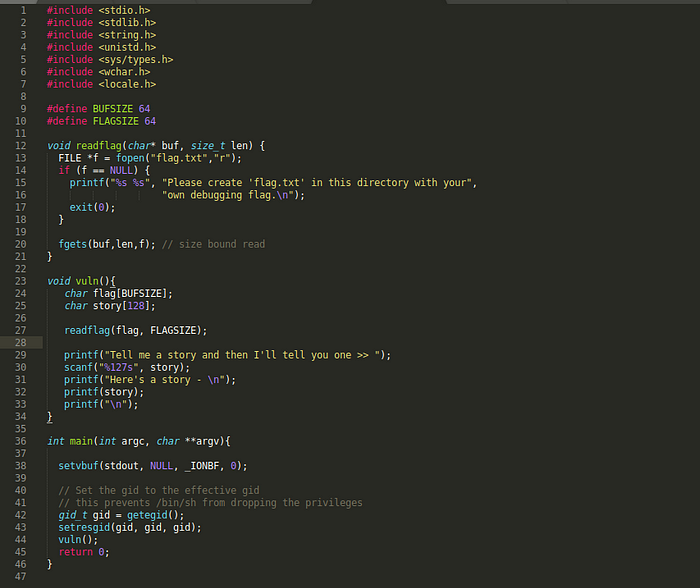Click the '// size bound read' comment

pyautogui.click(x=213, y=244)
